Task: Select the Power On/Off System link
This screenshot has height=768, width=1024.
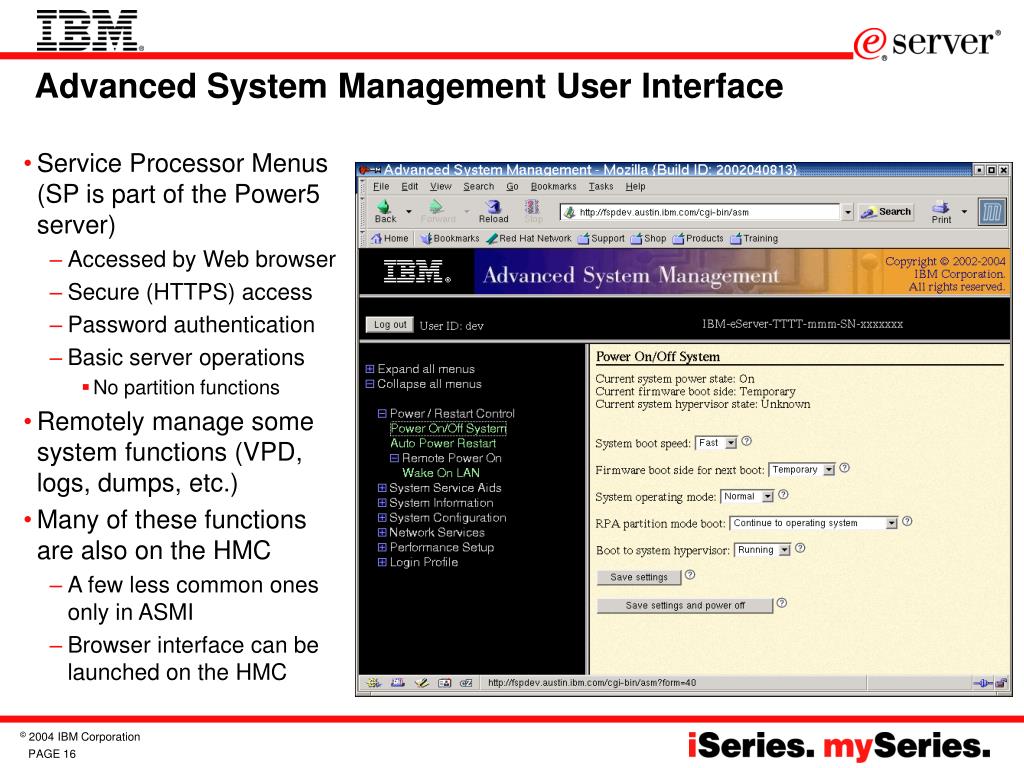Action: 448,428
